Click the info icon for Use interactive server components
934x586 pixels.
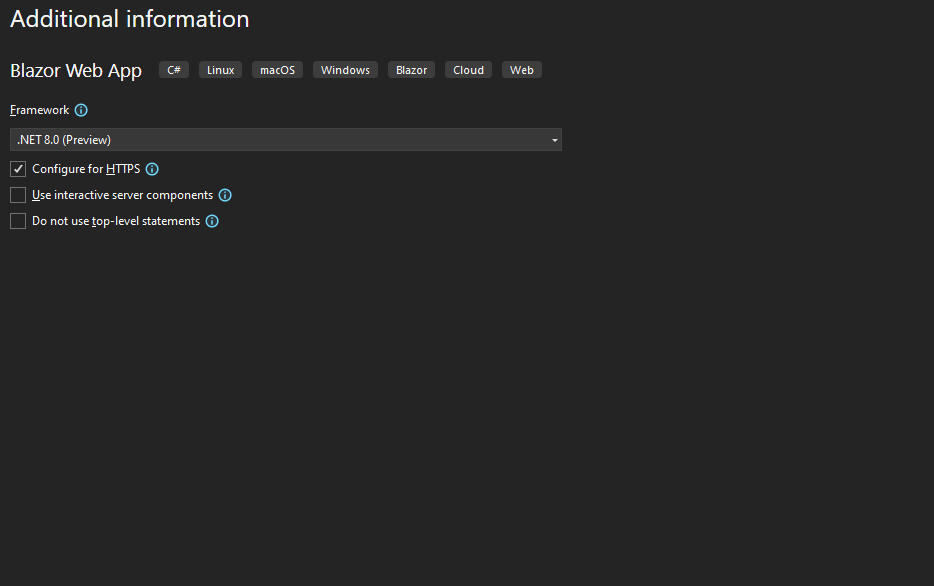click(x=225, y=194)
